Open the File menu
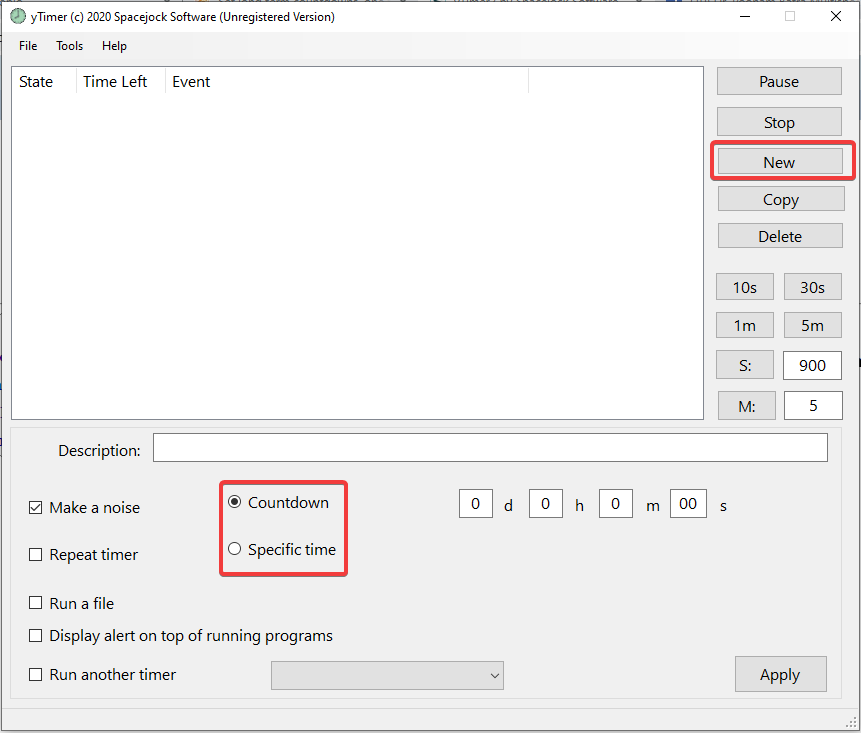Viewport: 861px width, 733px height. coord(28,46)
